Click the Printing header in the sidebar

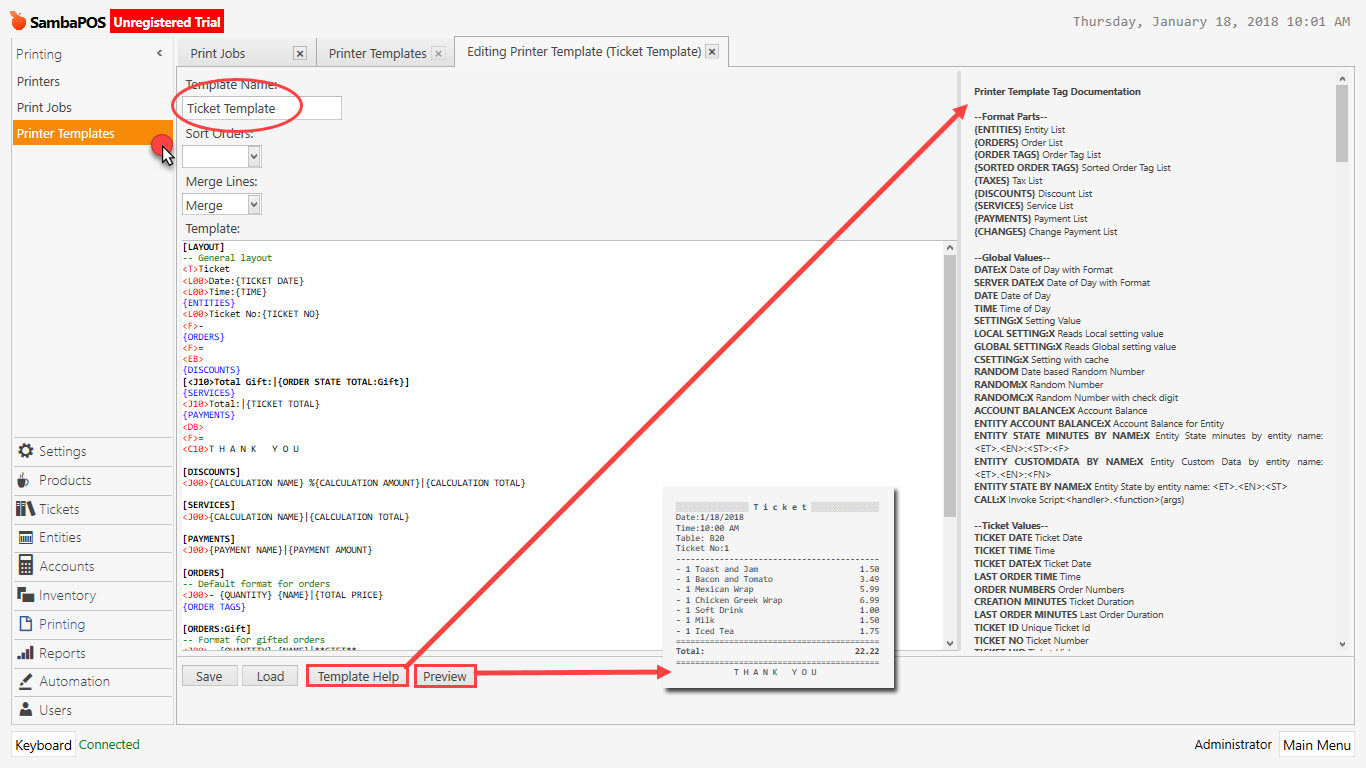click(x=39, y=54)
